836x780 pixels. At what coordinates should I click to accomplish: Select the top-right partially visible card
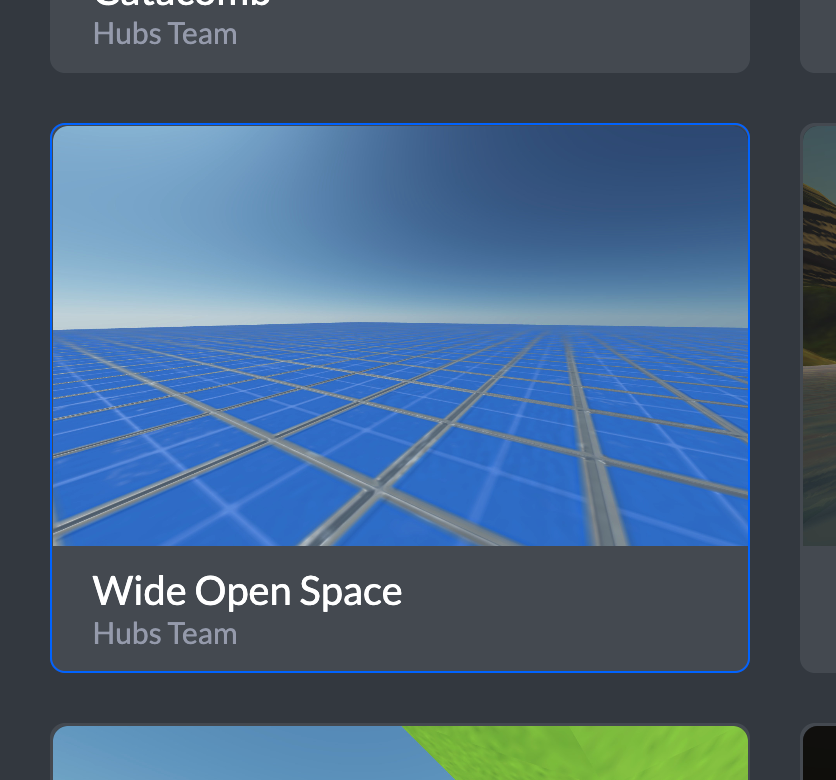(818, 36)
